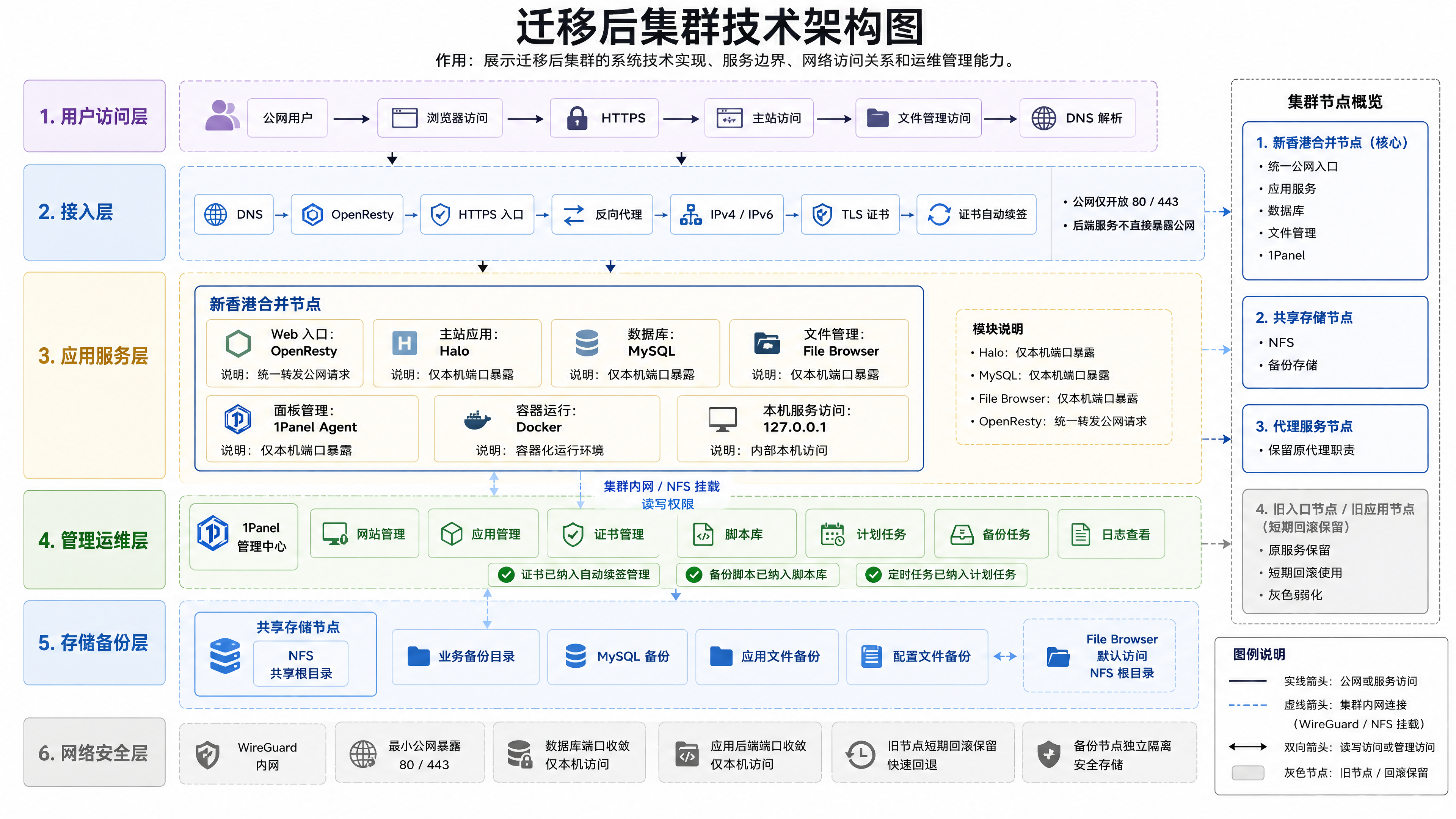Screen dimensions: 1456x819
Task: Select the HTTPS 入口 shield icon
Action: (440, 215)
